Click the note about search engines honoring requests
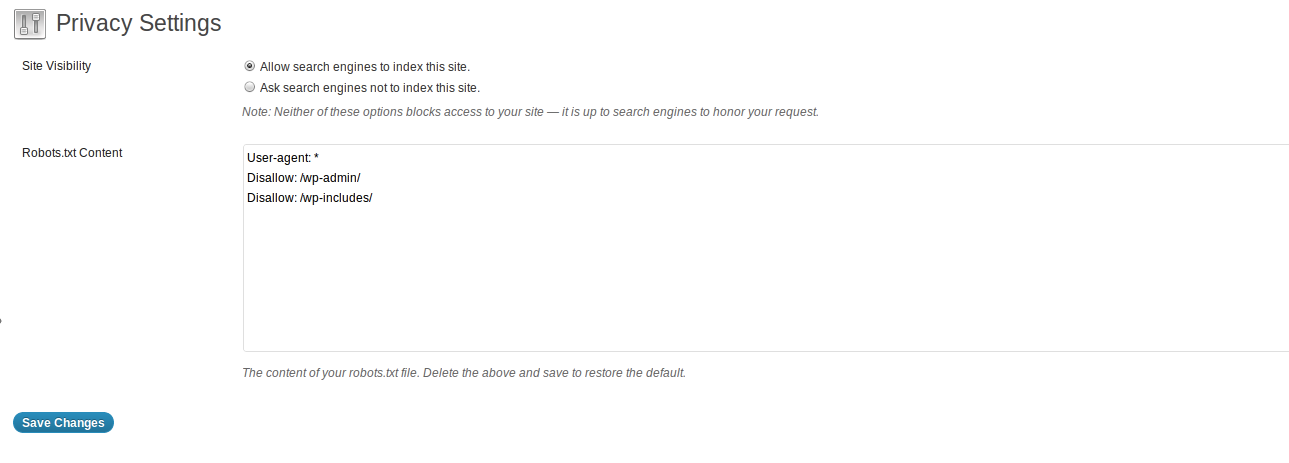 pyautogui.click(x=530, y=112)
